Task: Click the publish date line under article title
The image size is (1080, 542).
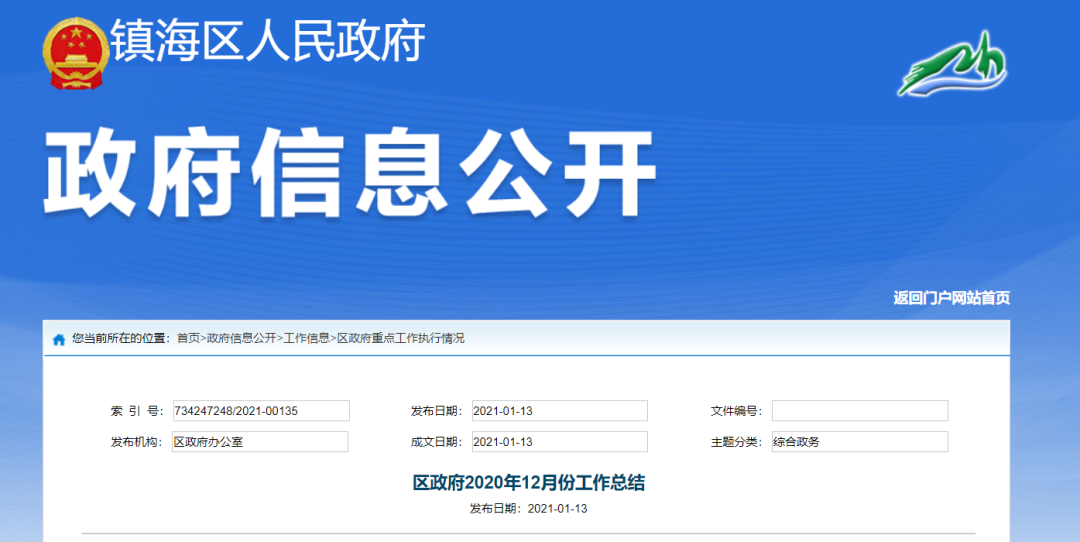Action: click(528, 509)
